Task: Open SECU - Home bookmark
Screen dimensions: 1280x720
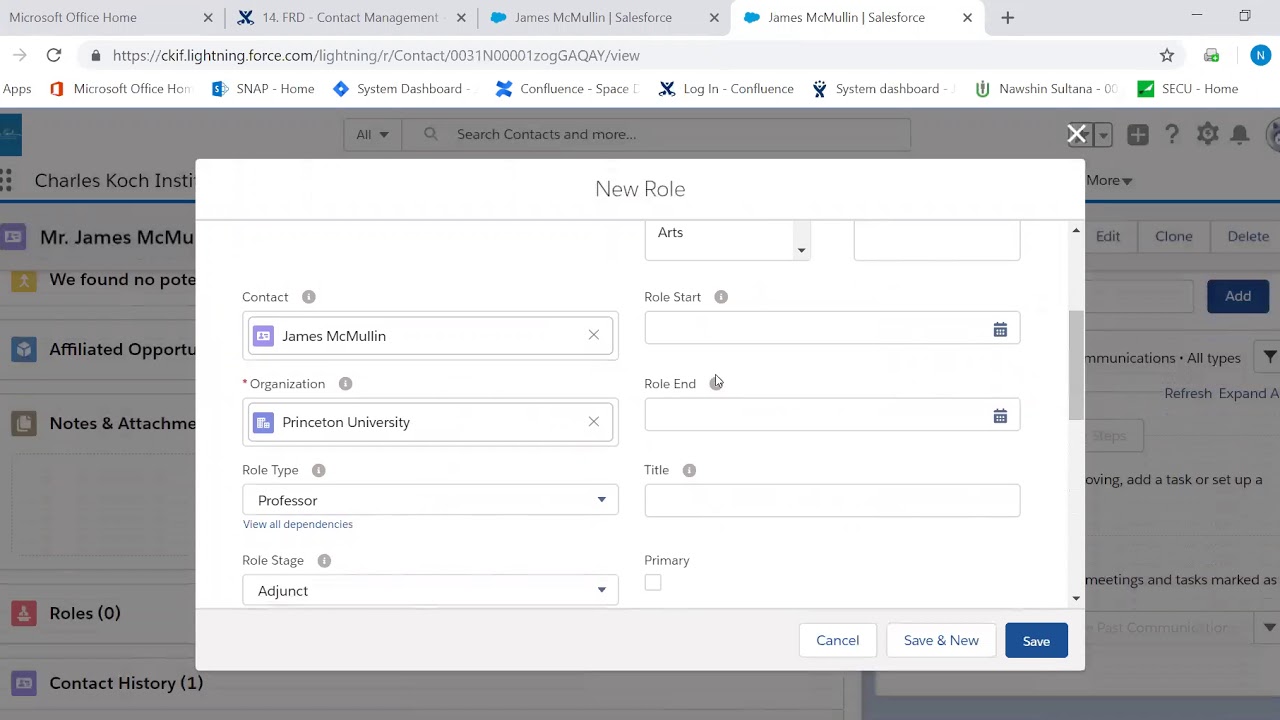Action: click(1188, 89)
